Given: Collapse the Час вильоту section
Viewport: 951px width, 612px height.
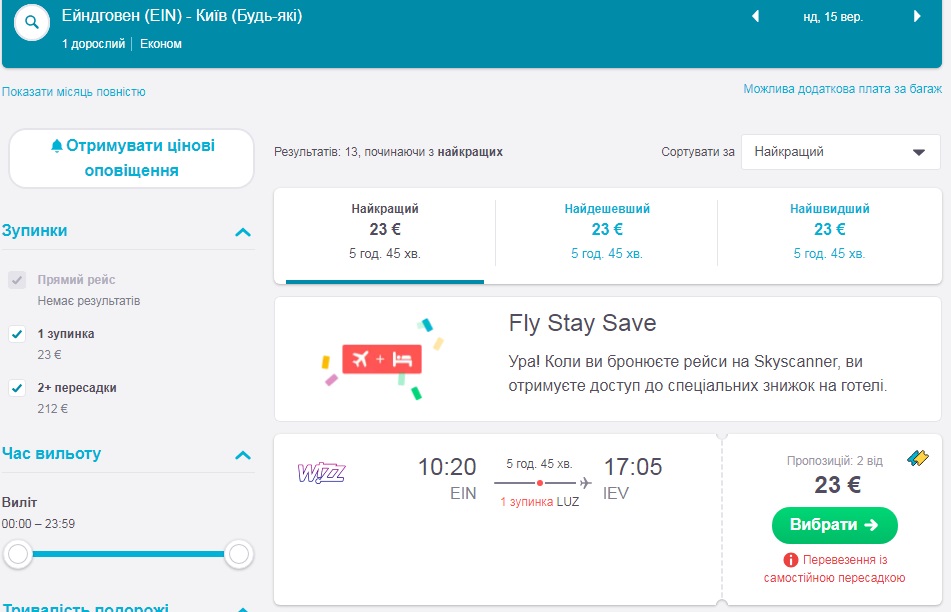Looking at the screenshot, I should (x=242, y=455).
